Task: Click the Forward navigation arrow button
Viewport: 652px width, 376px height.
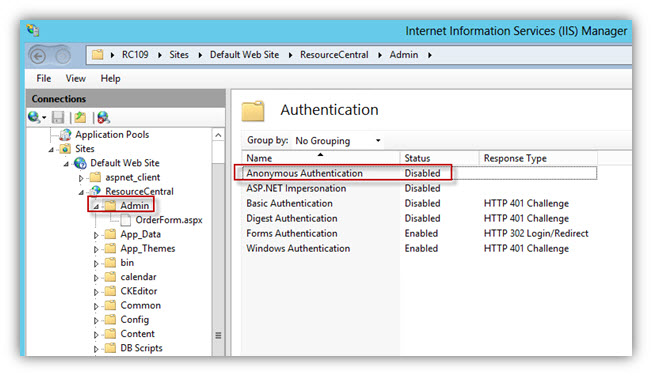Action: [x=63, y=56]
